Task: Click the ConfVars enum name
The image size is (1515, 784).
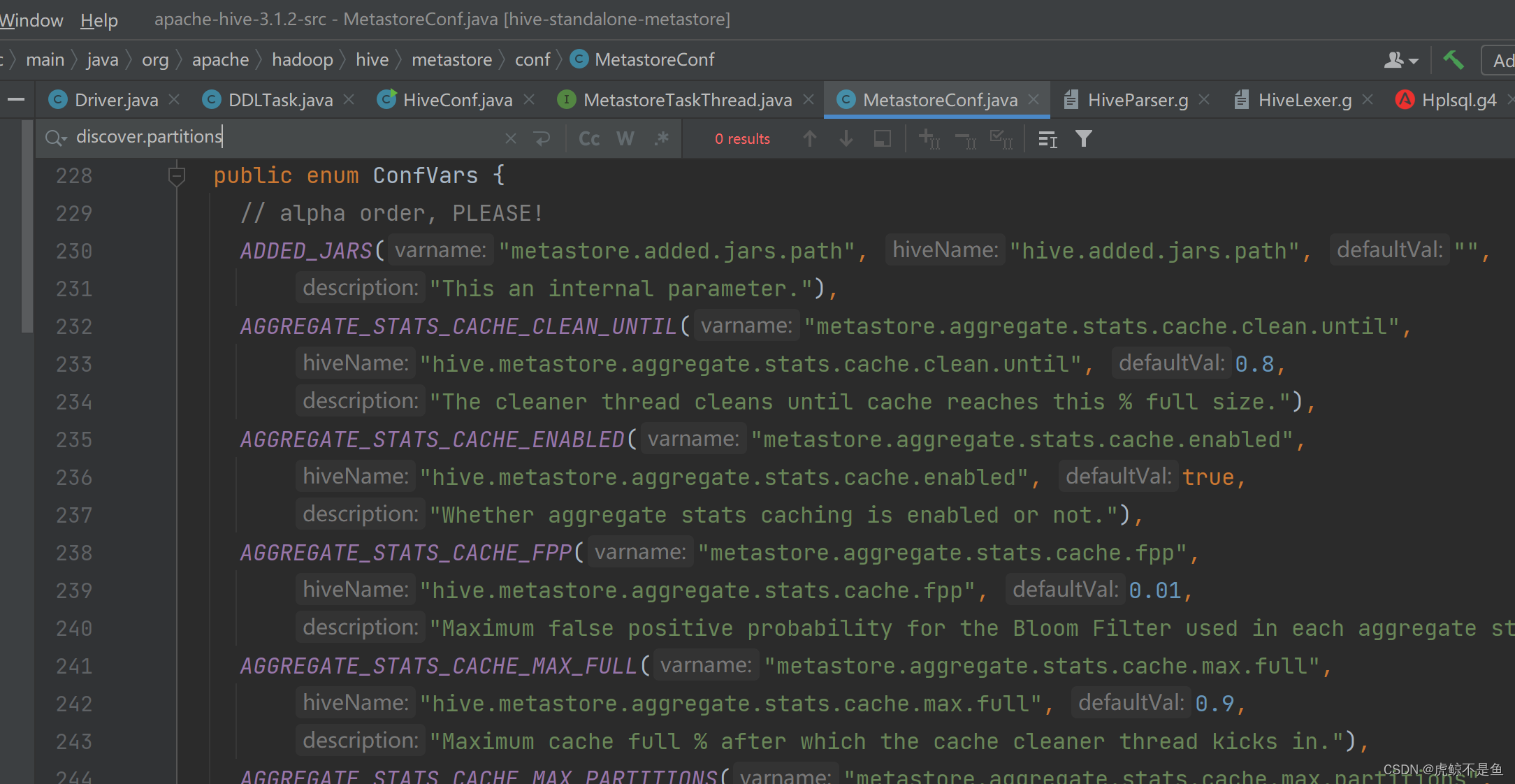Action: tap(426, 175)
